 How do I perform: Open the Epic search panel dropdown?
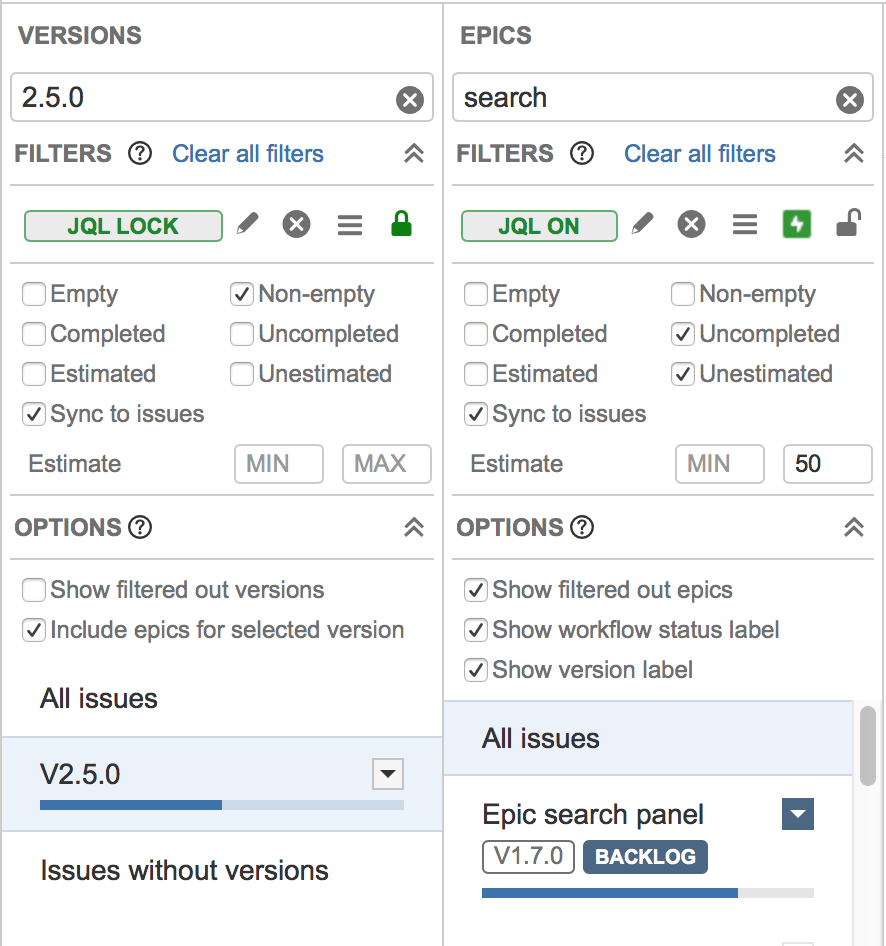pyautogui.click(x=797, y=815)
